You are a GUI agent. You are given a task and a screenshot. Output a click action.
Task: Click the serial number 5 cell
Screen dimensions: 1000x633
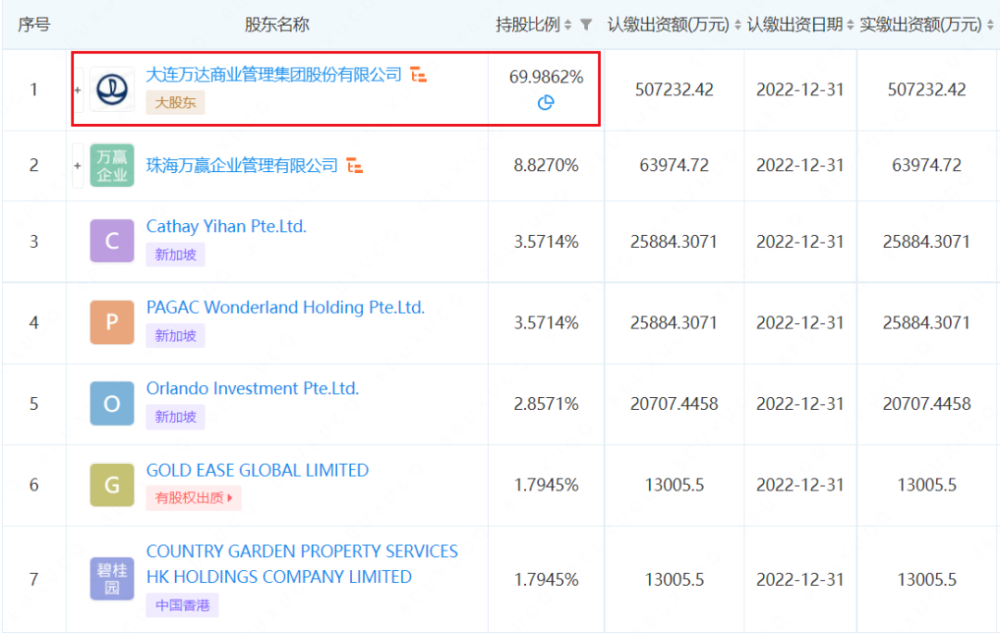click(34, 404)
